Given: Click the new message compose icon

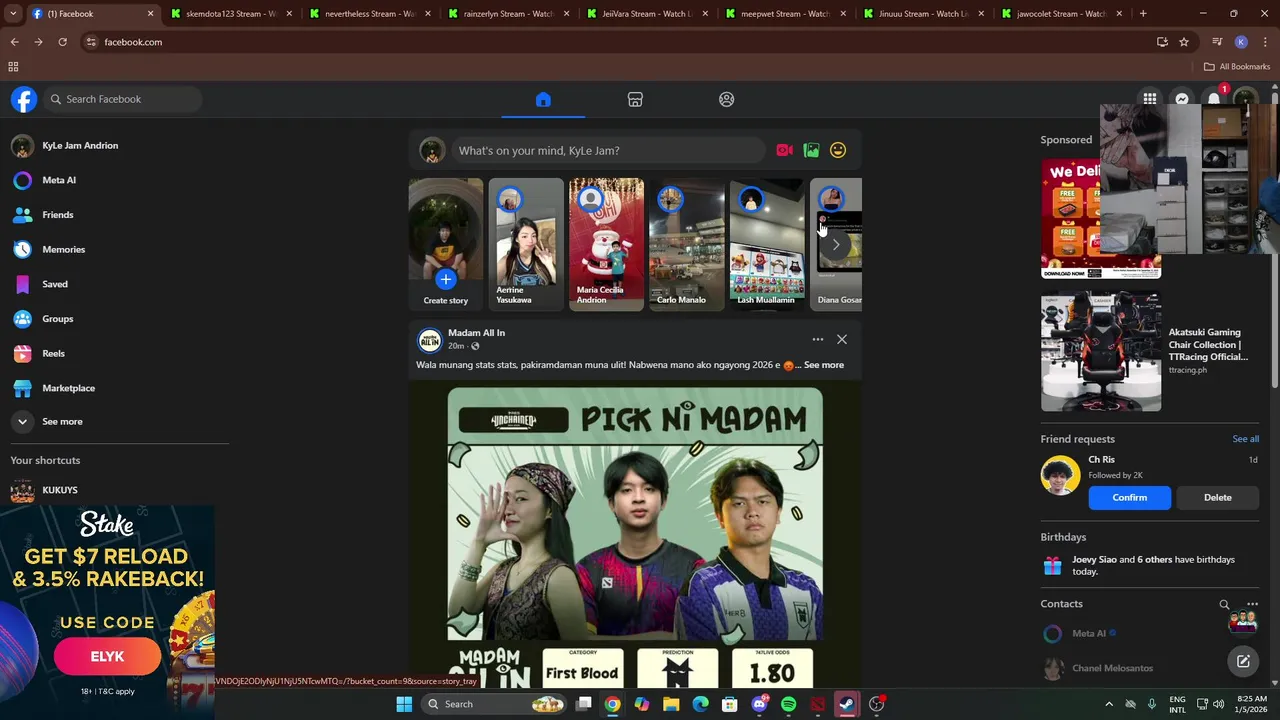Looking at the screenshot, I should pos(1243,661).
